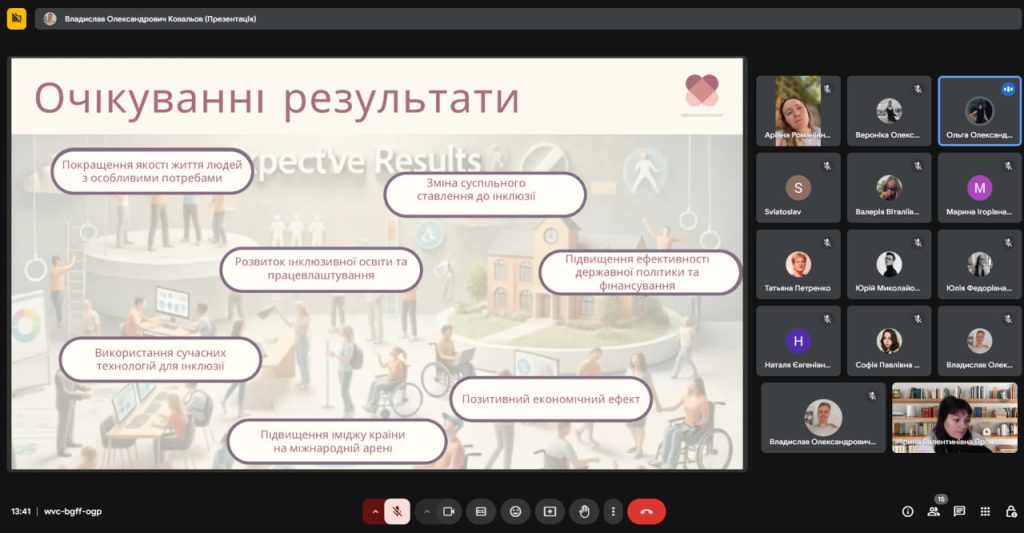
Task: Unmute the microphone
Action: [397, 511]
